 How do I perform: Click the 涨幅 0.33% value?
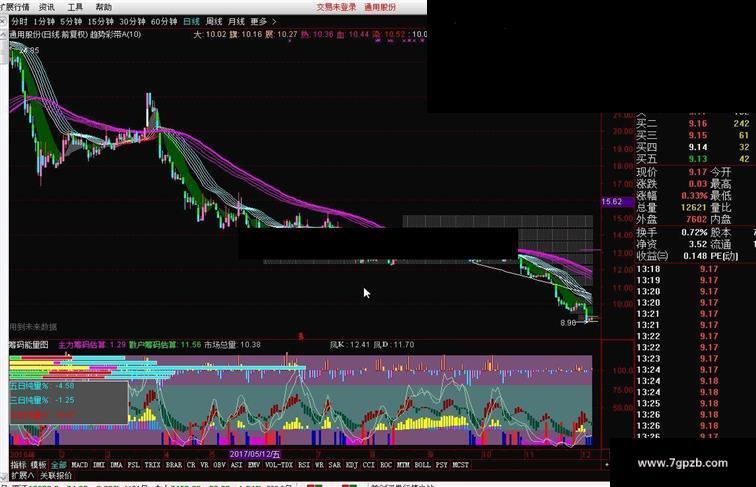(694, 196)
